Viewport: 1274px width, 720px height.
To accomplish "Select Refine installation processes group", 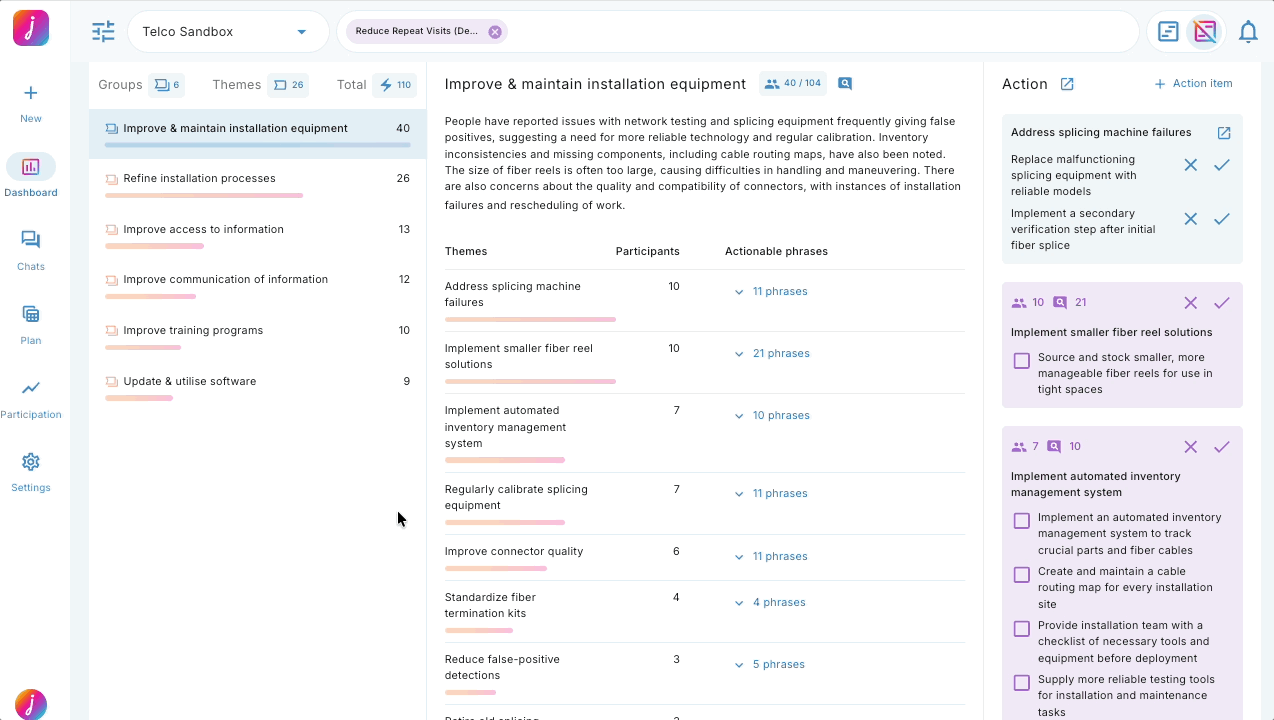I will click(199, 178).
